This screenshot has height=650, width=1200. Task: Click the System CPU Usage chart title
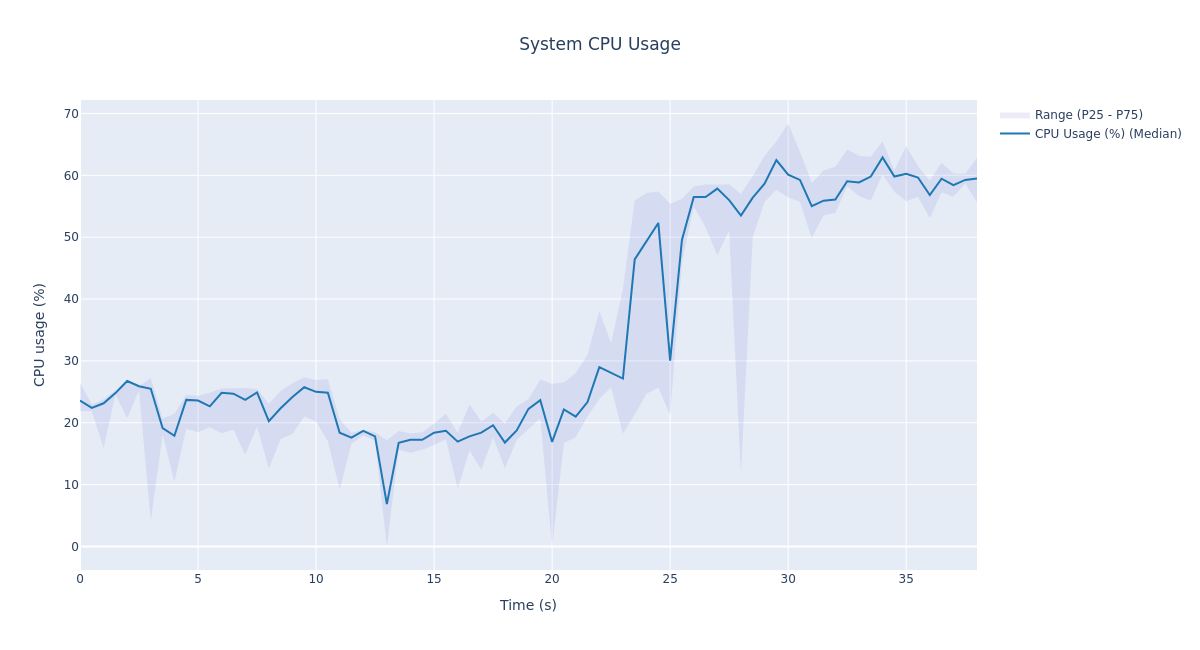point(599,45)
